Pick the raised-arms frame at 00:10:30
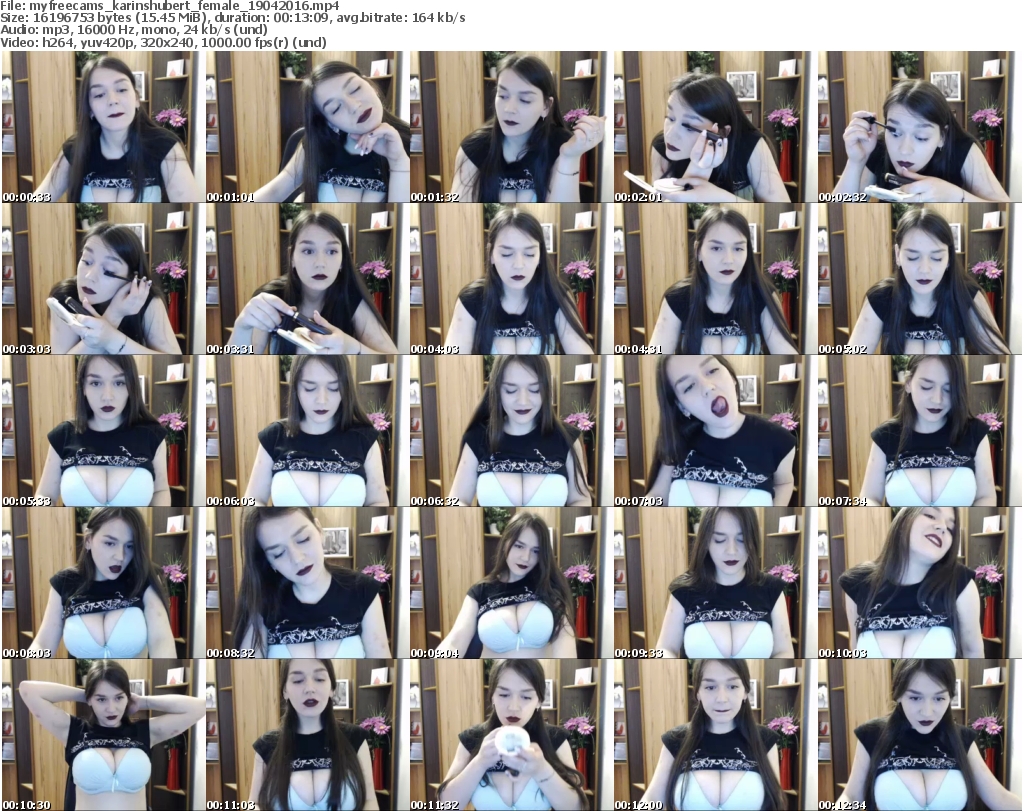The height and width of the screenshot is (811, 1024). (x=103, y=735)
